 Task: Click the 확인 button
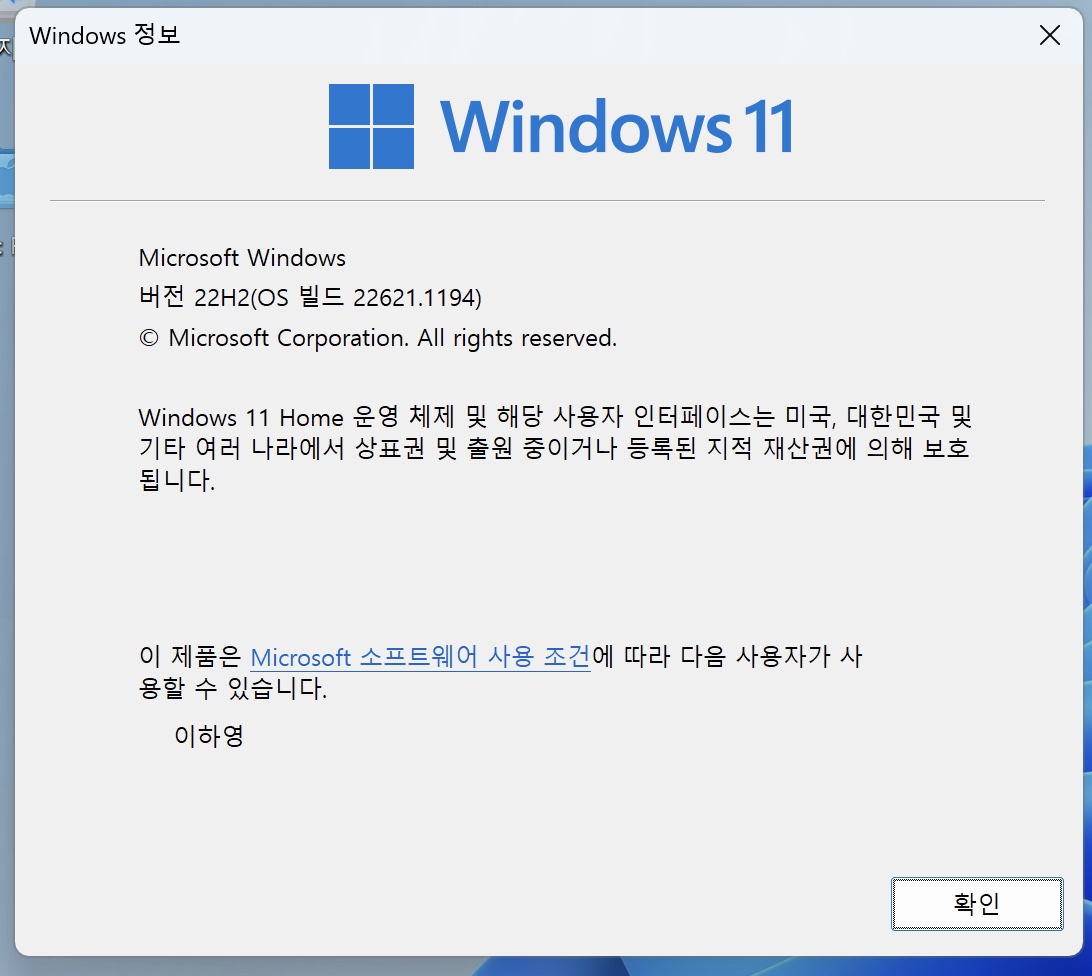point(977,904)
